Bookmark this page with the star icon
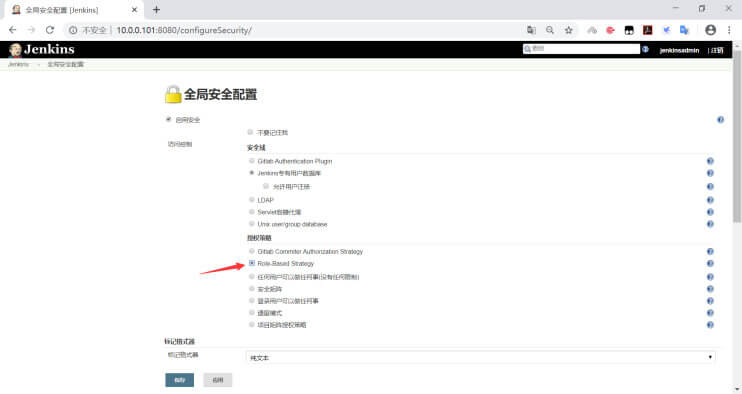The width and height of the screenshot is (742, 394). [x=568, y=30]
